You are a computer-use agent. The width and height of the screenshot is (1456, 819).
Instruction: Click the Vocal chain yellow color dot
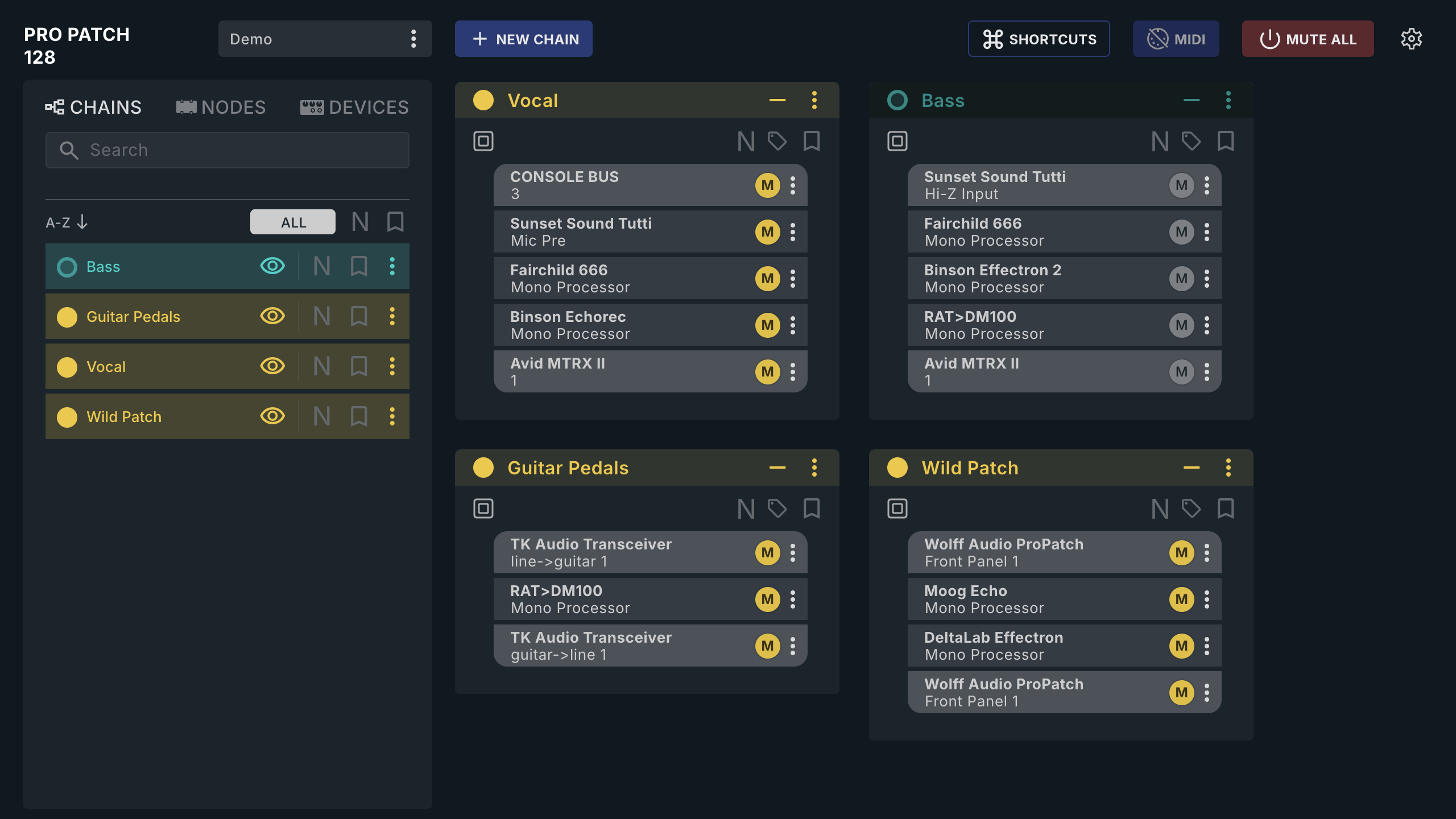(483, 100)
